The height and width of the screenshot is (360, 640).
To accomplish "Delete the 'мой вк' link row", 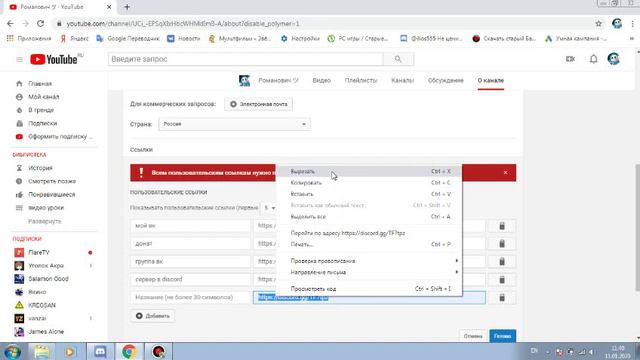I will point(502,226).
